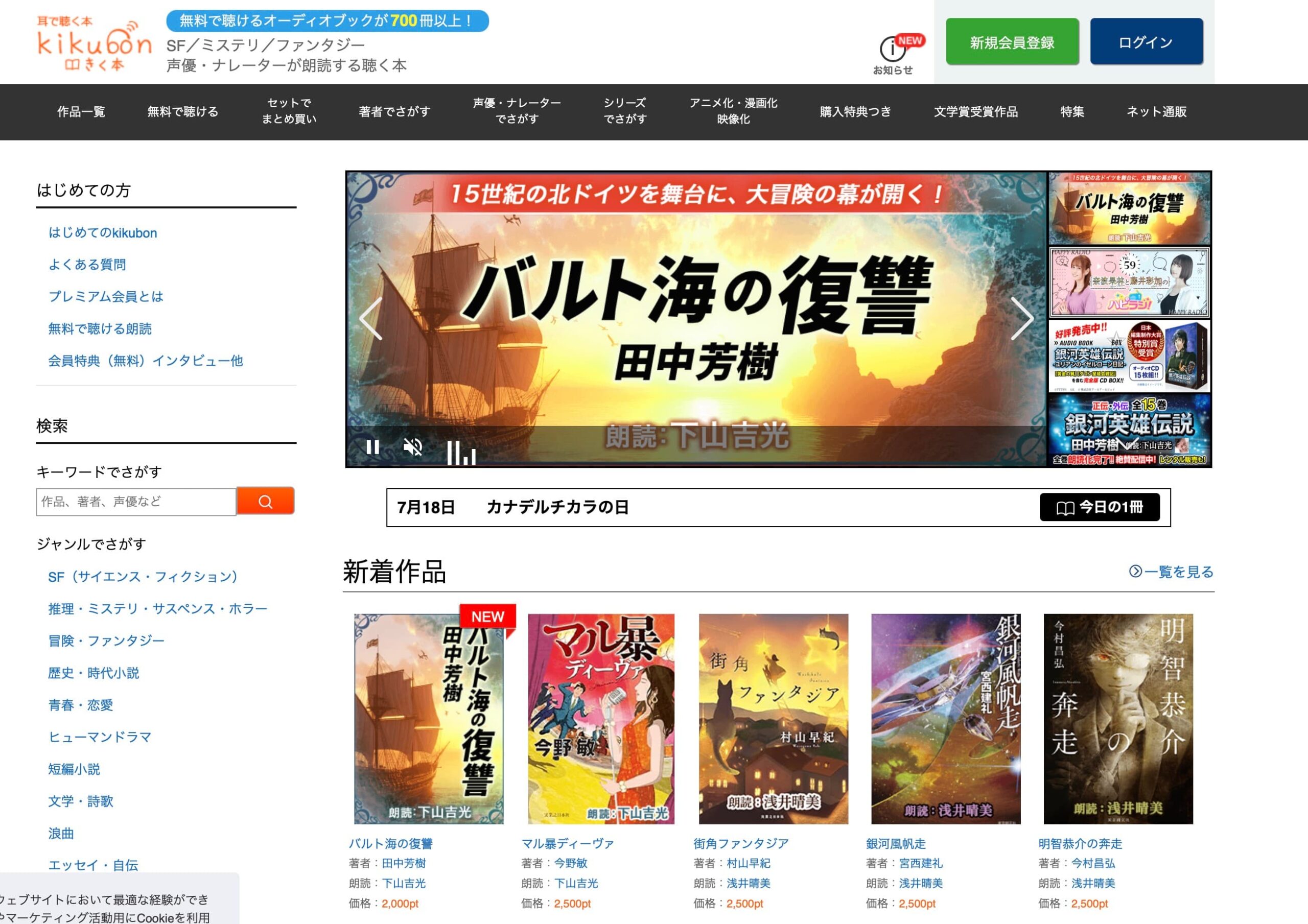Image resolution: width=1308 pixels, height=924 pixels.
Task: Open 今日の1冊 book button
Action: coord(1100,507)
